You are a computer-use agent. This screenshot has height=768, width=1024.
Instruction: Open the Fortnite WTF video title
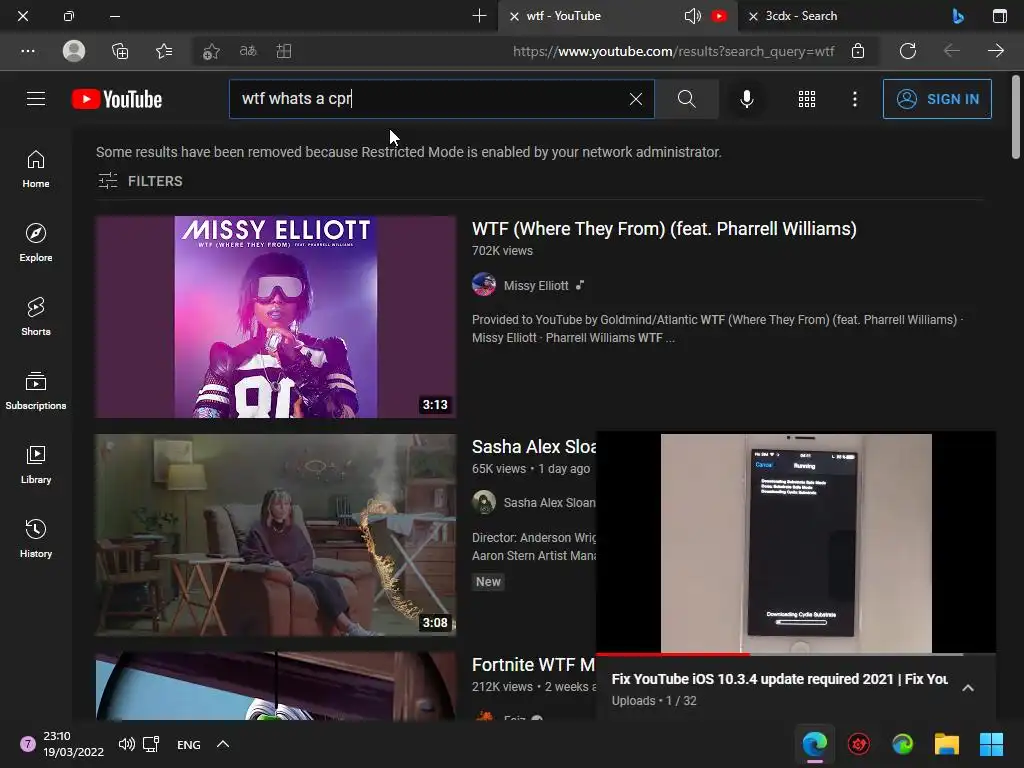[533, 665]
